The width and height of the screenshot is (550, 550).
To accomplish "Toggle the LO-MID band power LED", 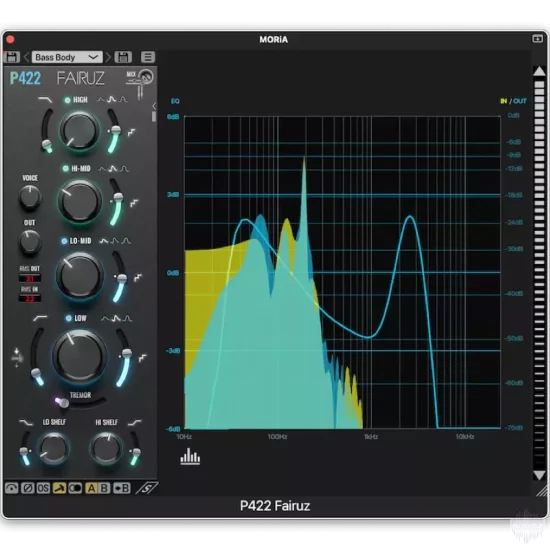I will click(64, 241).
